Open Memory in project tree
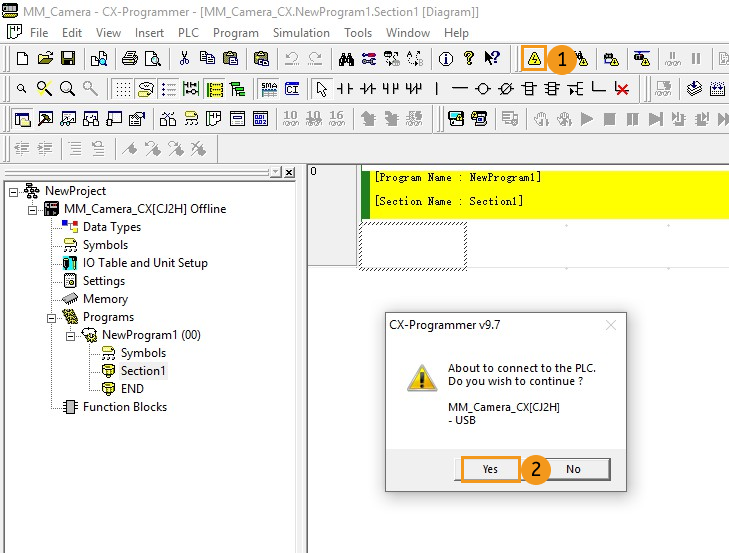This screenshot has height=553, width=729. click(x=105, y=299)
